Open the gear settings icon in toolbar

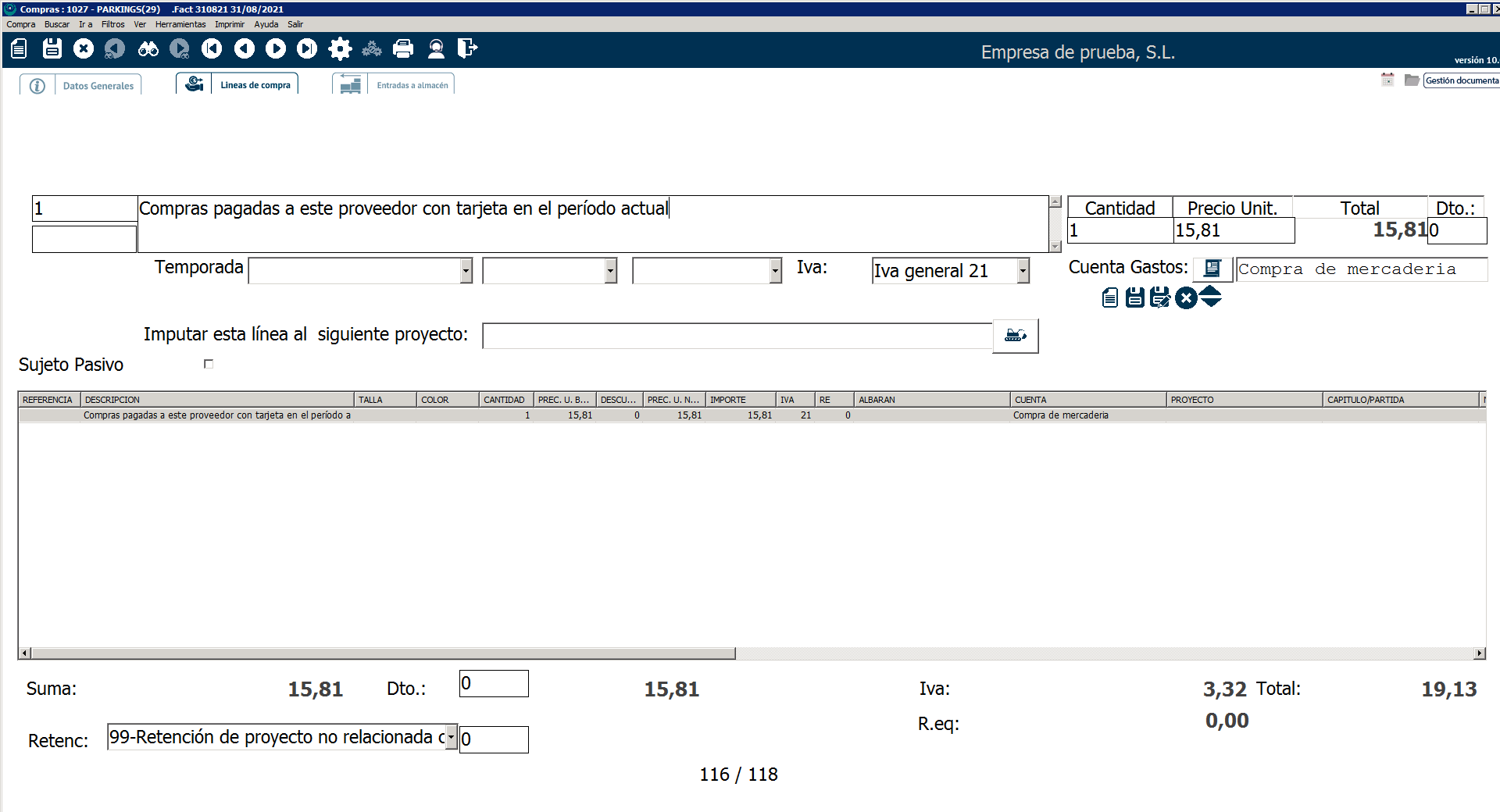(x=340, y=49)
